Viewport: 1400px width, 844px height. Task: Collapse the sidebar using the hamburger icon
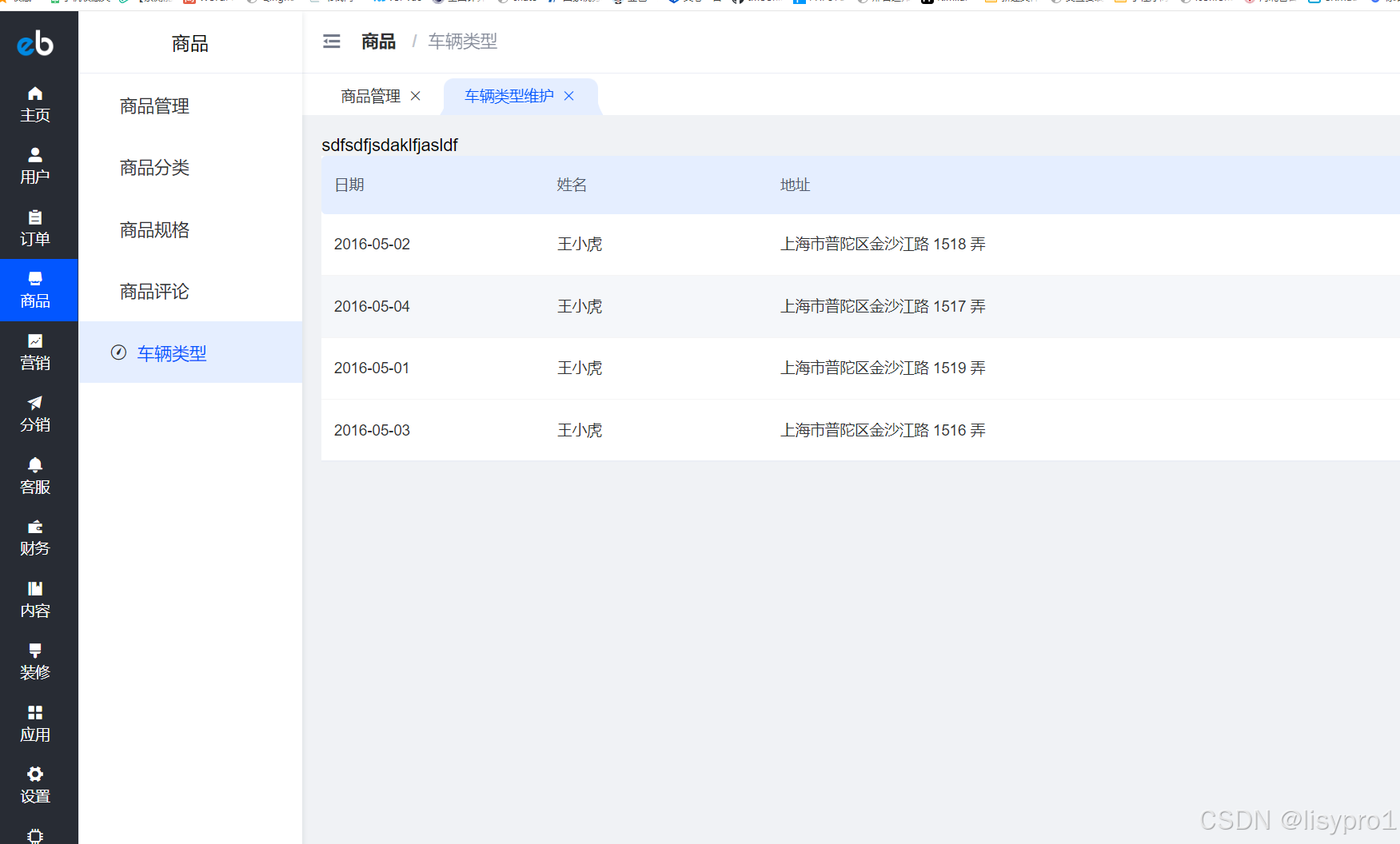(331, 41)
